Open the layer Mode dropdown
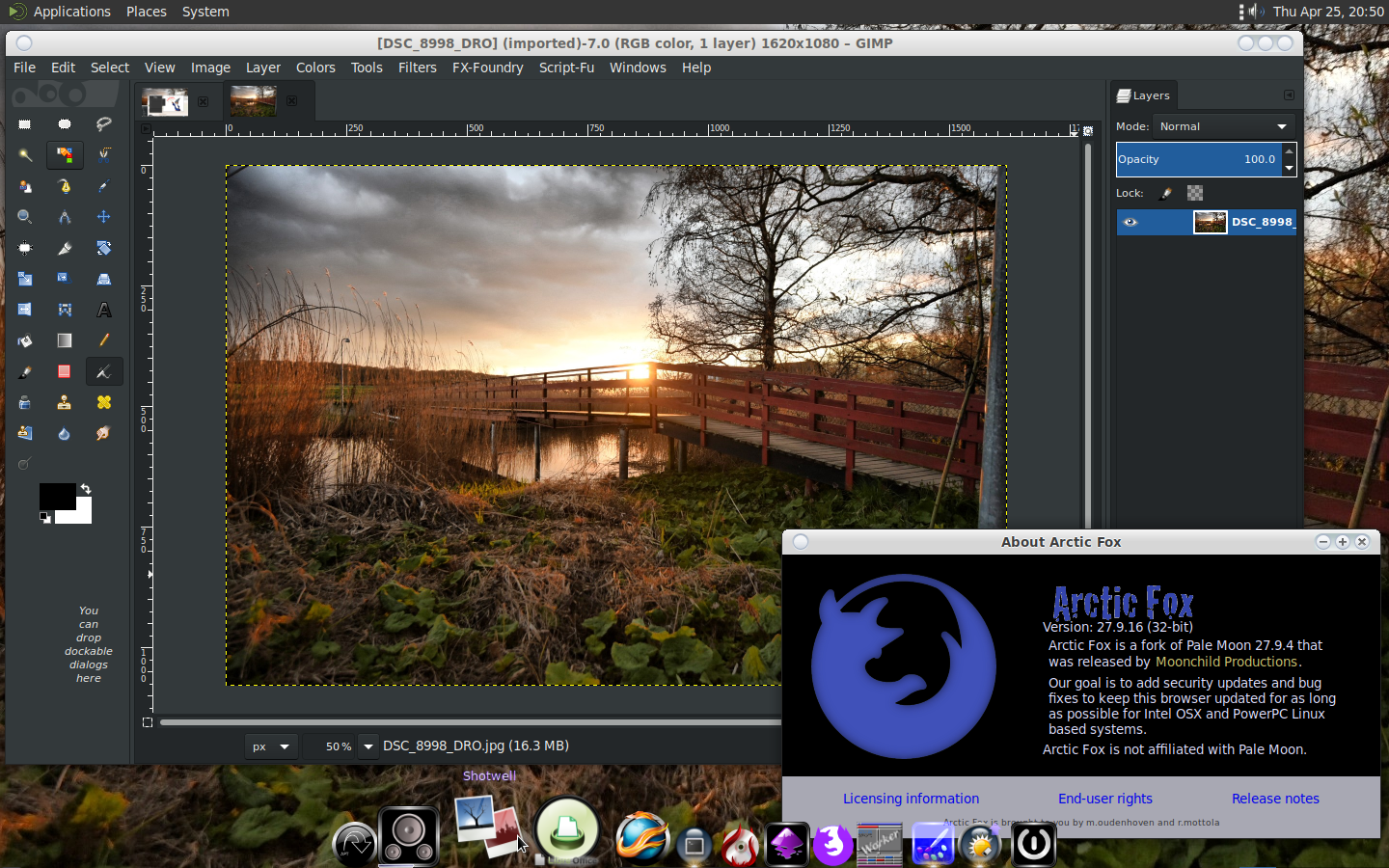This screenshot has width=1389, height=868. [1223, 126]
